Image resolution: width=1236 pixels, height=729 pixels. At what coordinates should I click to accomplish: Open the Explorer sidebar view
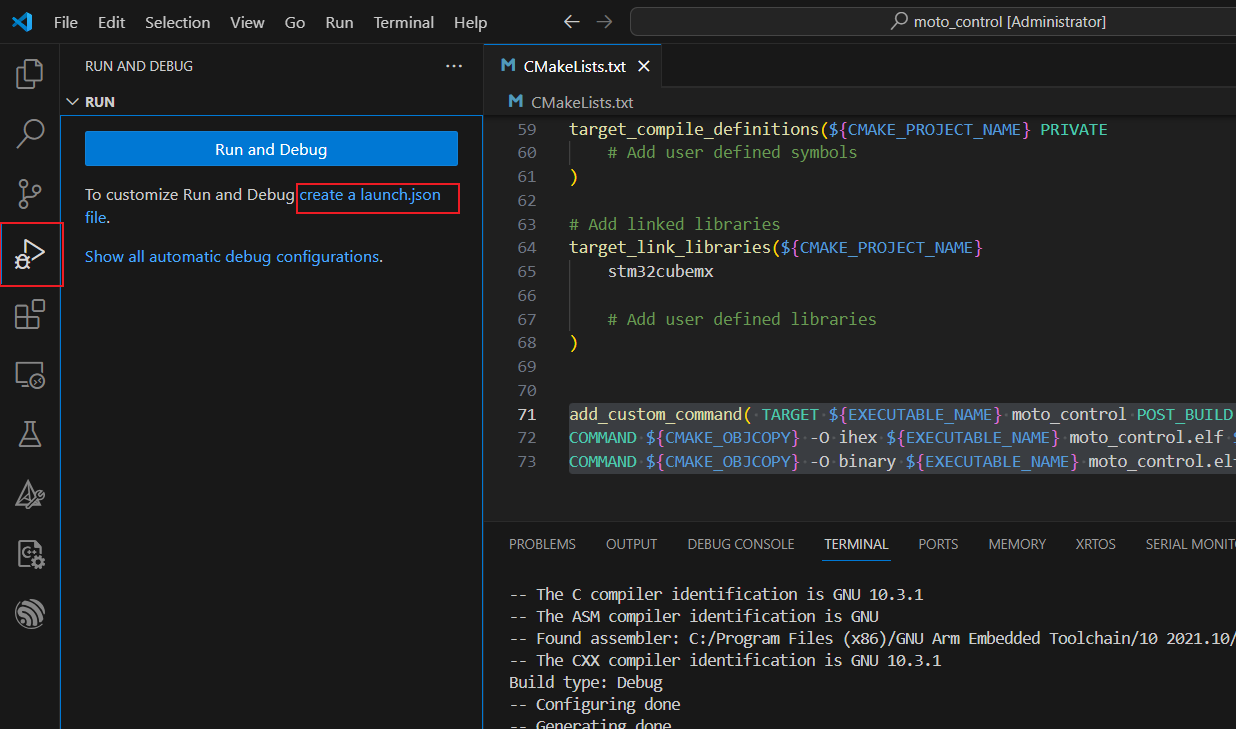[29, 73]
